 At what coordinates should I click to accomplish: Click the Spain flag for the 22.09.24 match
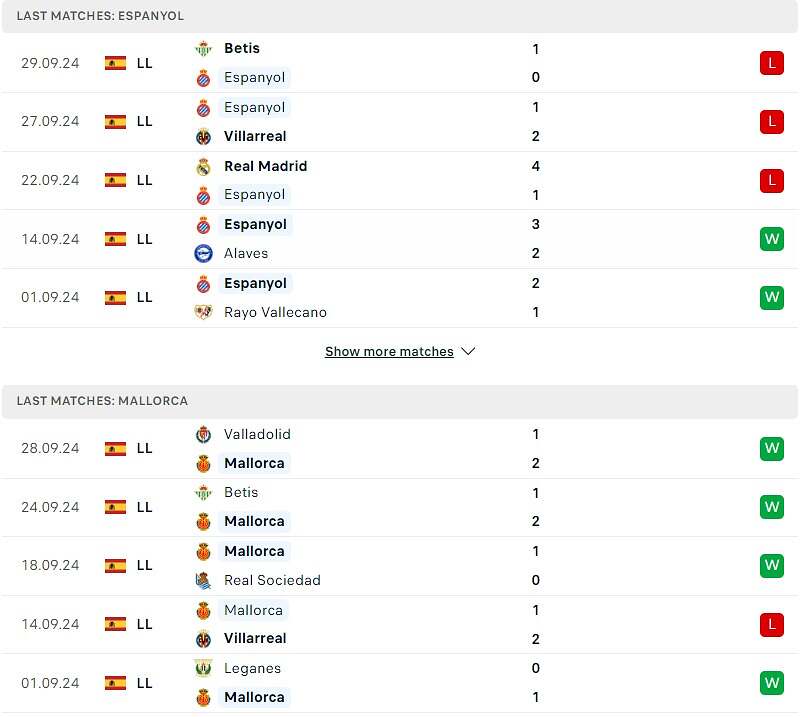coord(116,181)
